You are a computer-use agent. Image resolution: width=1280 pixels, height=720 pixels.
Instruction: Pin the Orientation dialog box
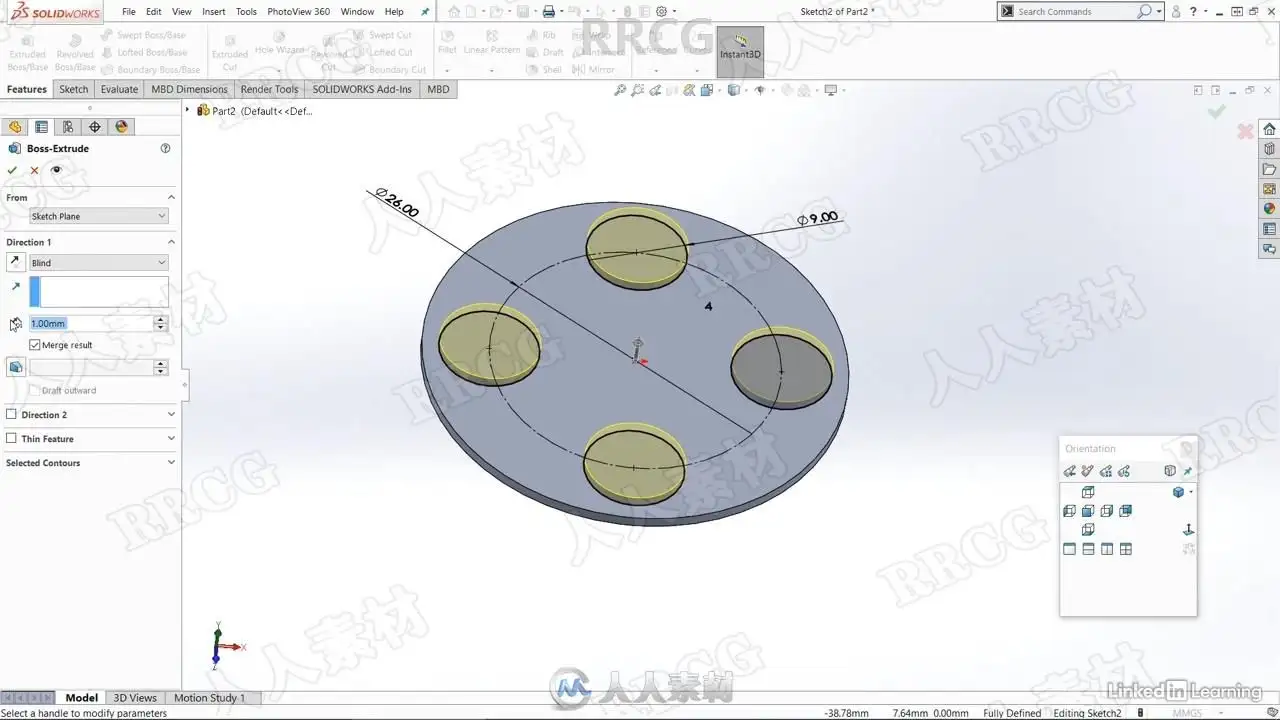click(1188, 471)
